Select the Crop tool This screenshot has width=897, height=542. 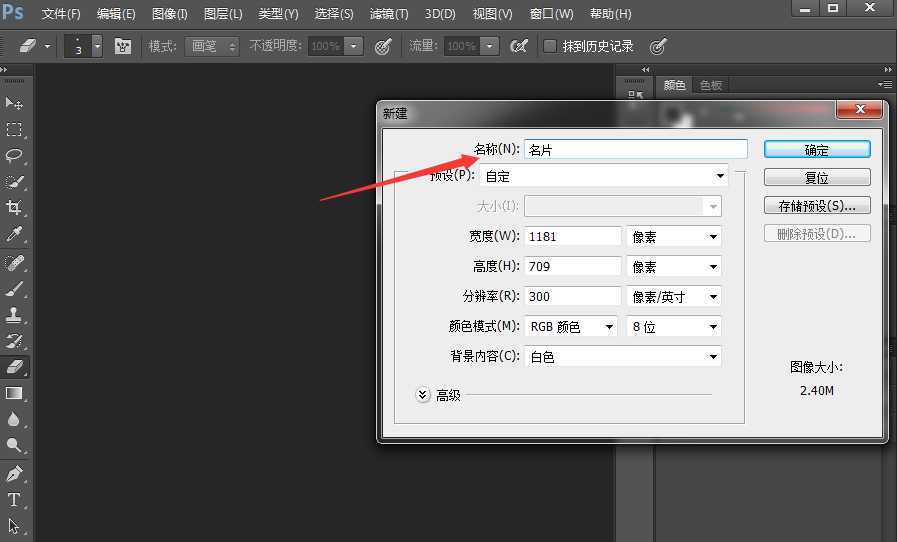(x=14, y=208)
